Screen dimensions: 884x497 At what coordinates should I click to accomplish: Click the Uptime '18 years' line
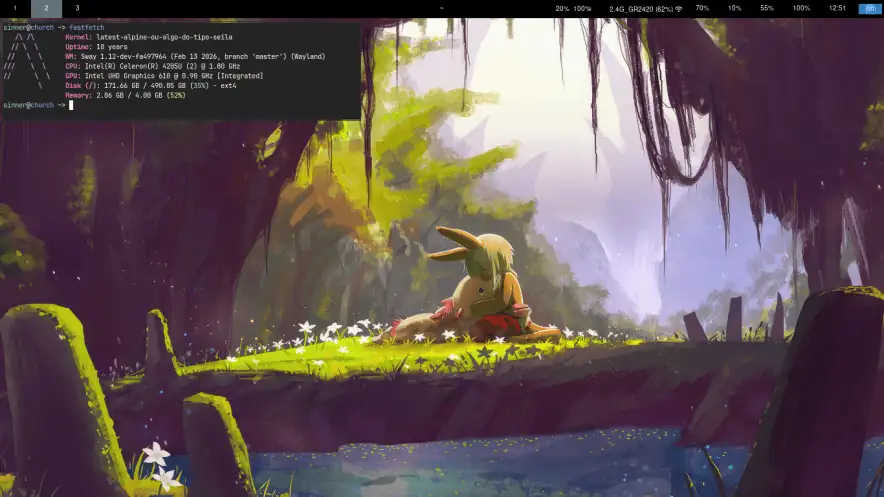click(x=96, y=47)
